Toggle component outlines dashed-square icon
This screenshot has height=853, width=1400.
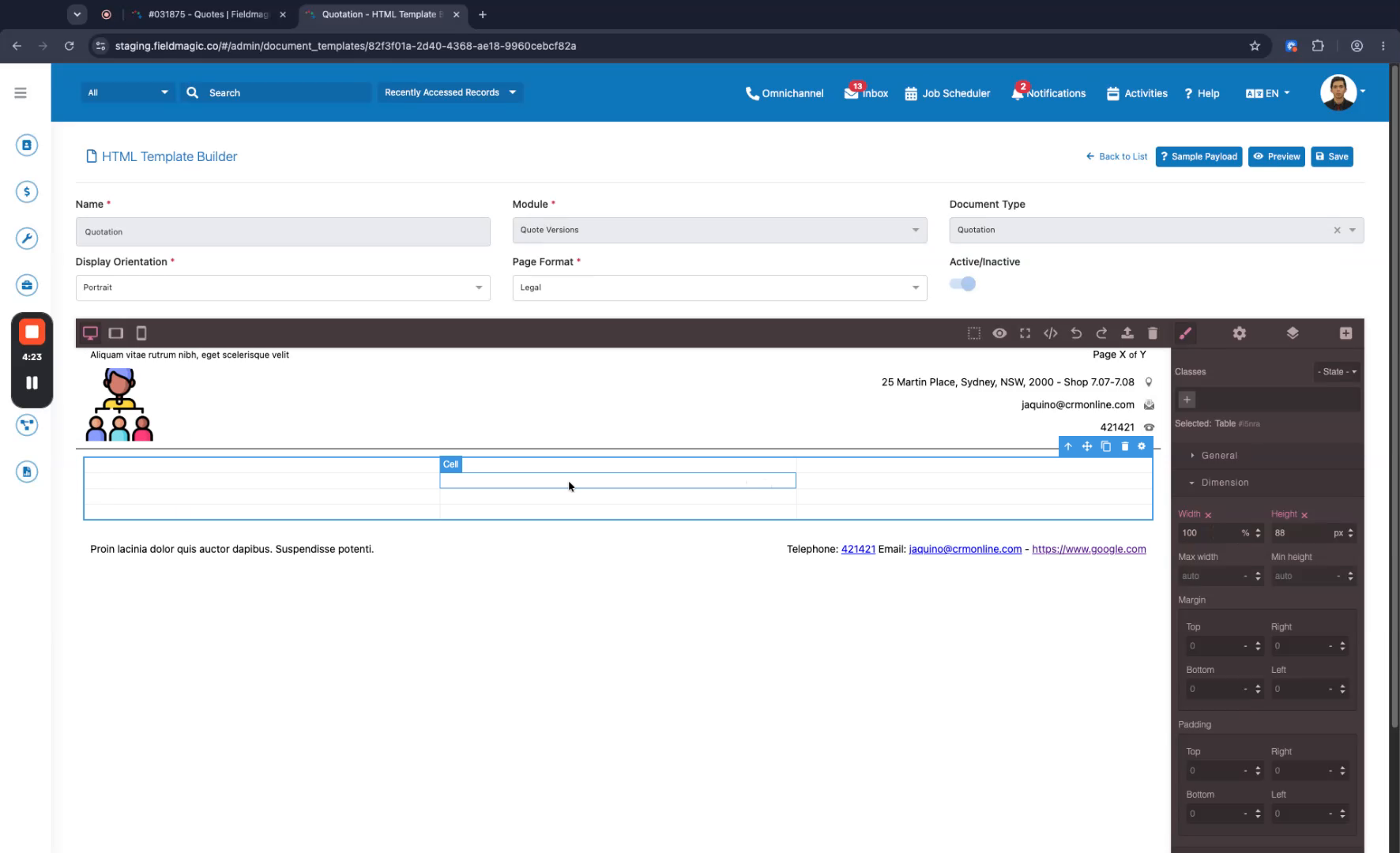pos(974,333)
